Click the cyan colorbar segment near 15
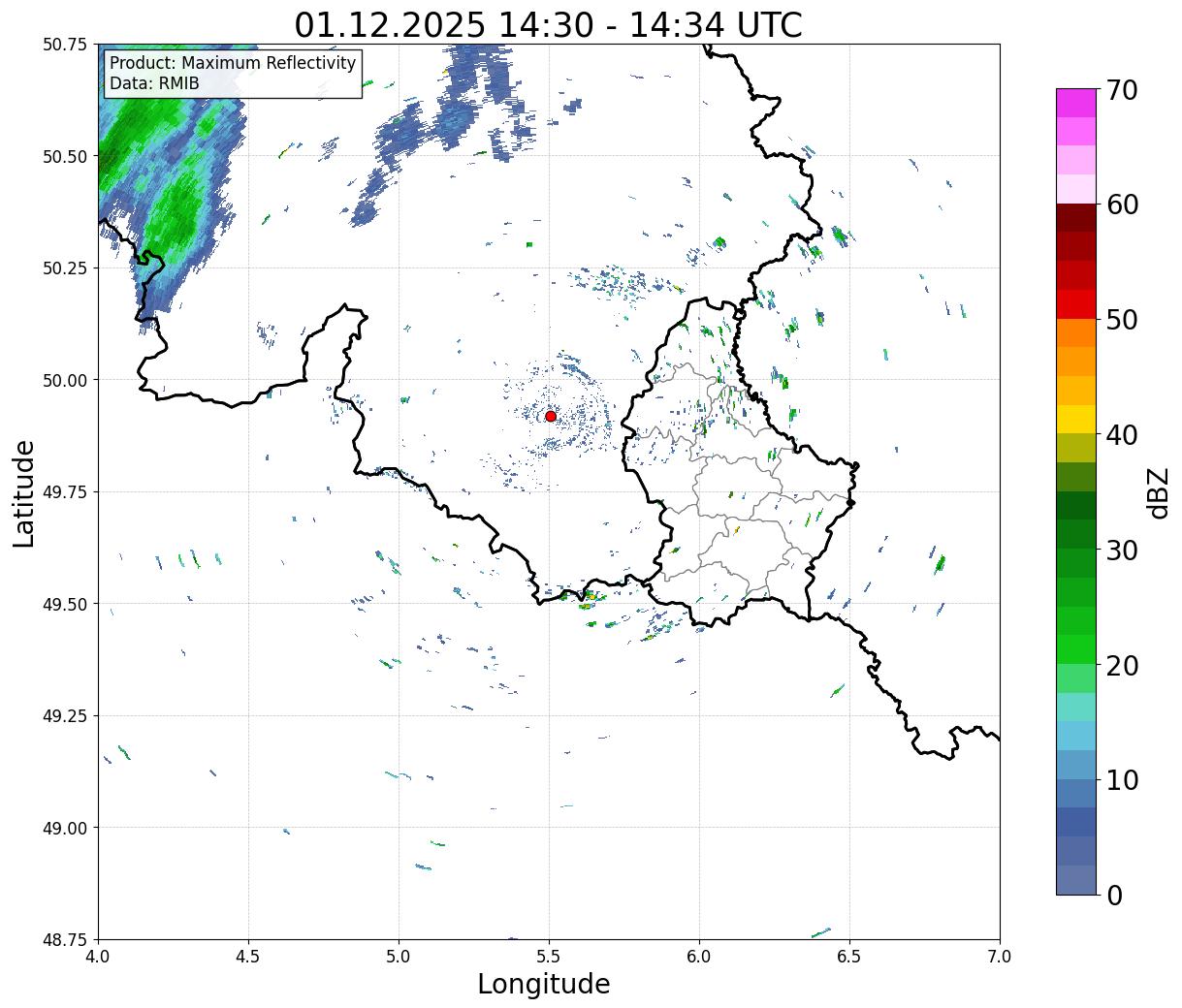This screenshot has height=1008, width=1182. coord(1076,707)
